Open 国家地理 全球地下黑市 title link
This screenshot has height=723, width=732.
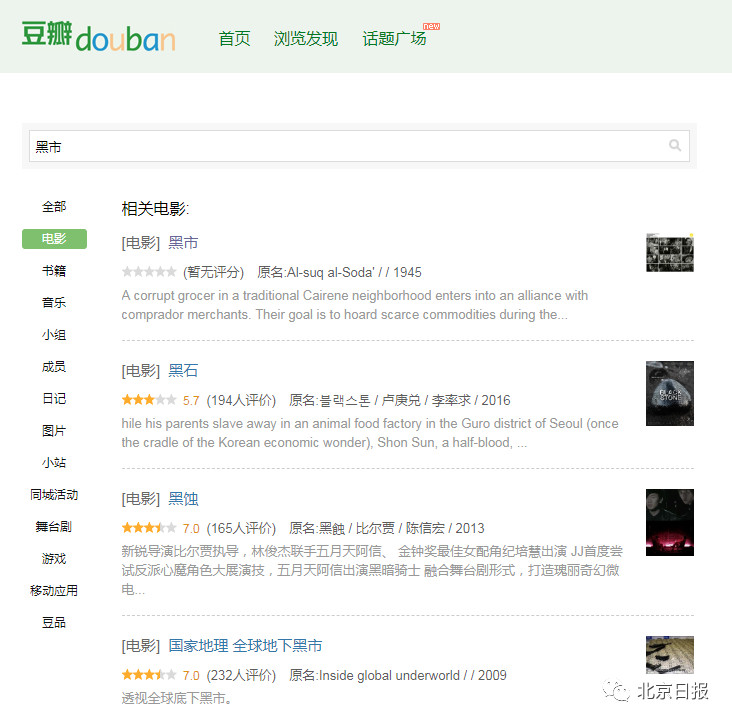[245, 646]
